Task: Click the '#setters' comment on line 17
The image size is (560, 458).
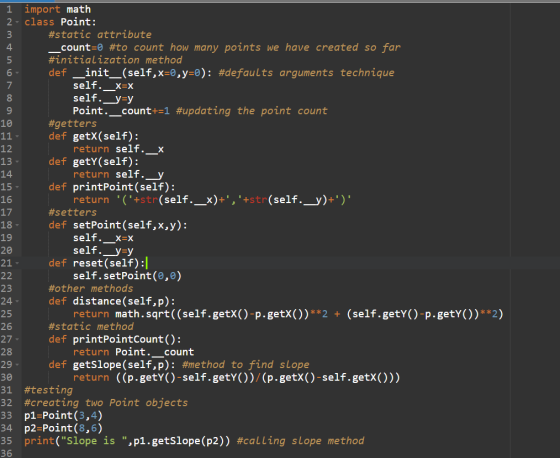Action: point(72,213)
